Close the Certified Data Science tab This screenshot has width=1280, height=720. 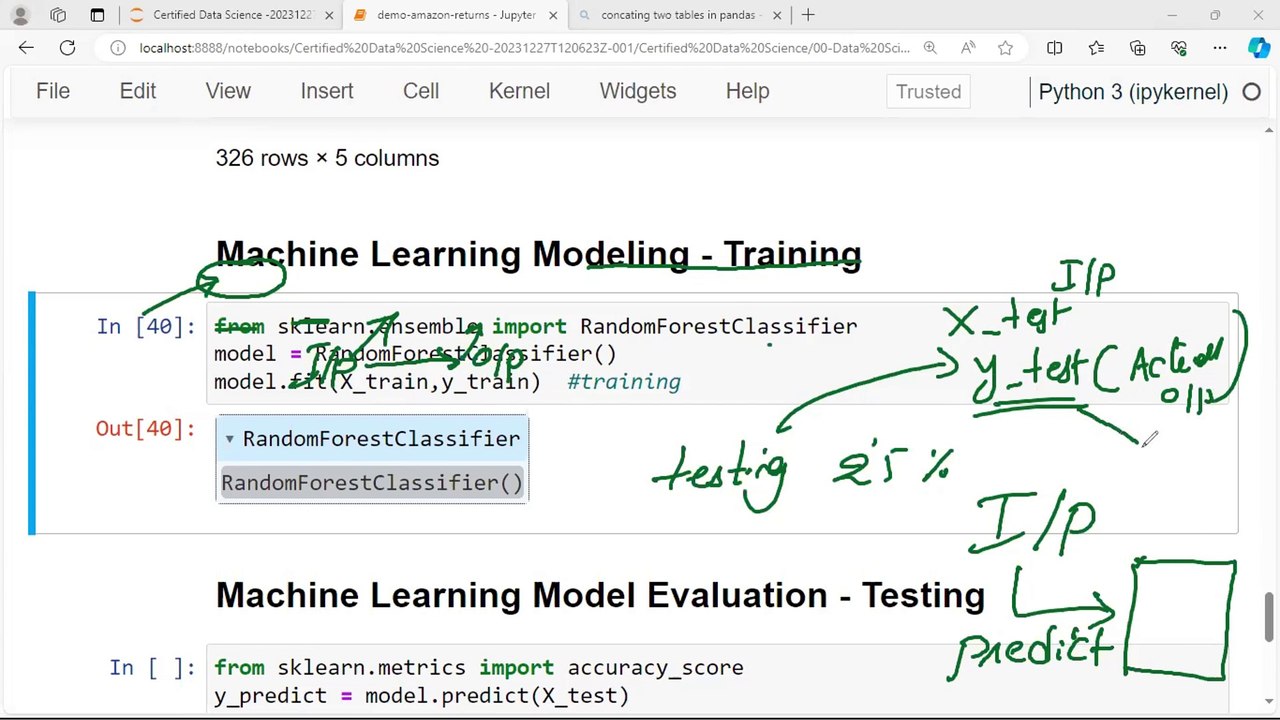pyautogui.click(x=329, y=15)
